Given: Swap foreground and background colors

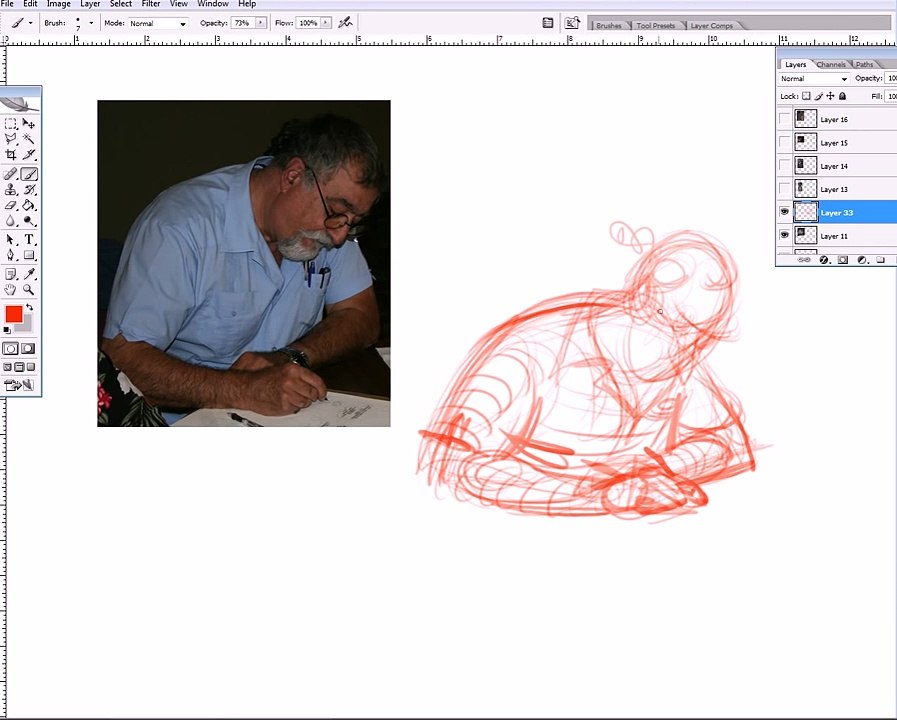Looking at the screenshot, I should click(30, 308).
